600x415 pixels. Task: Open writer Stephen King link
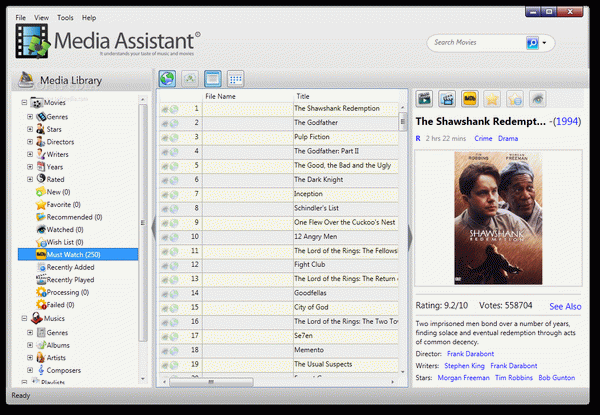[464, 366]
